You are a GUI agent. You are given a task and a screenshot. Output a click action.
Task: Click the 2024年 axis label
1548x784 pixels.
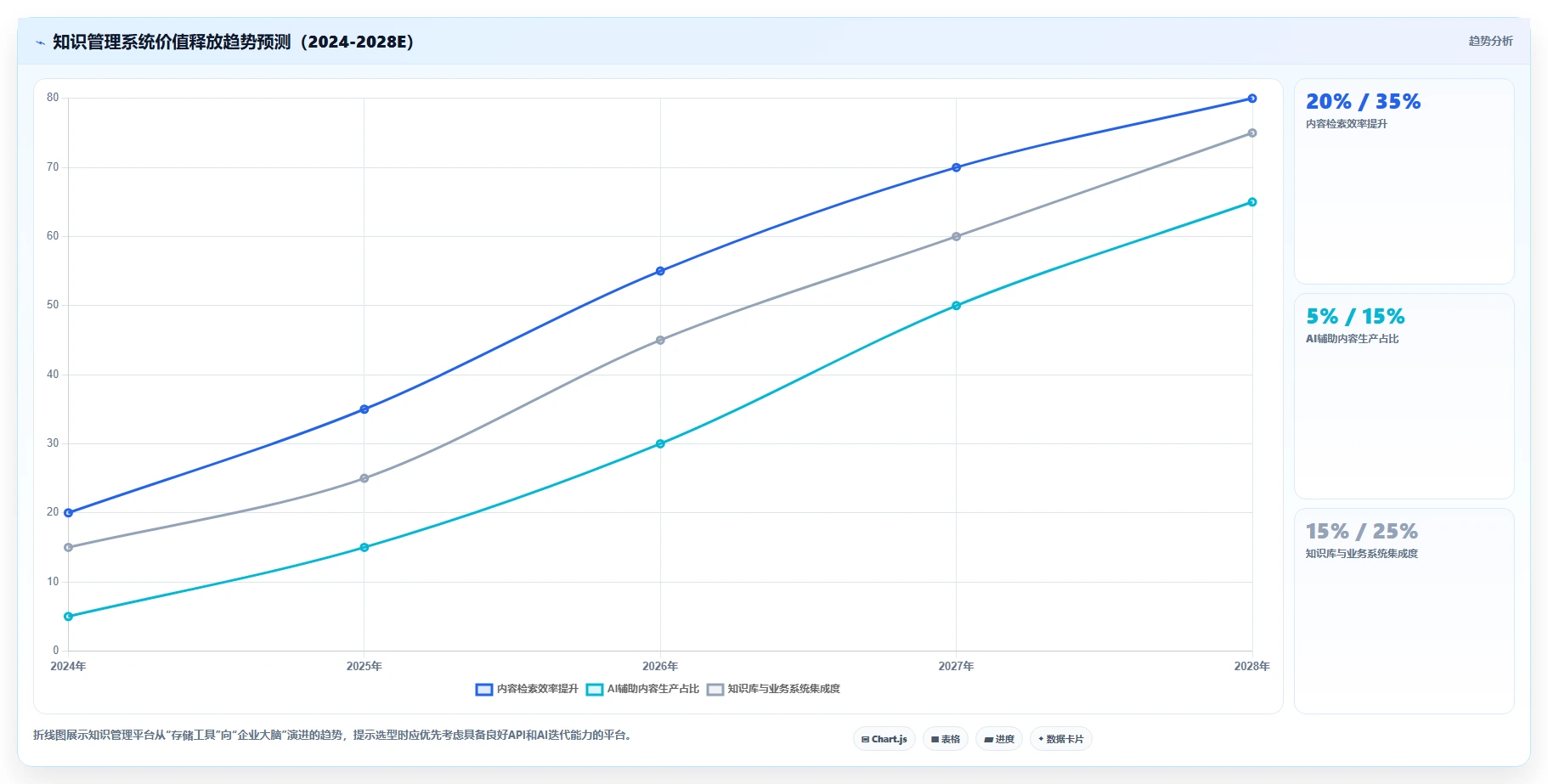tap(68, 667)
